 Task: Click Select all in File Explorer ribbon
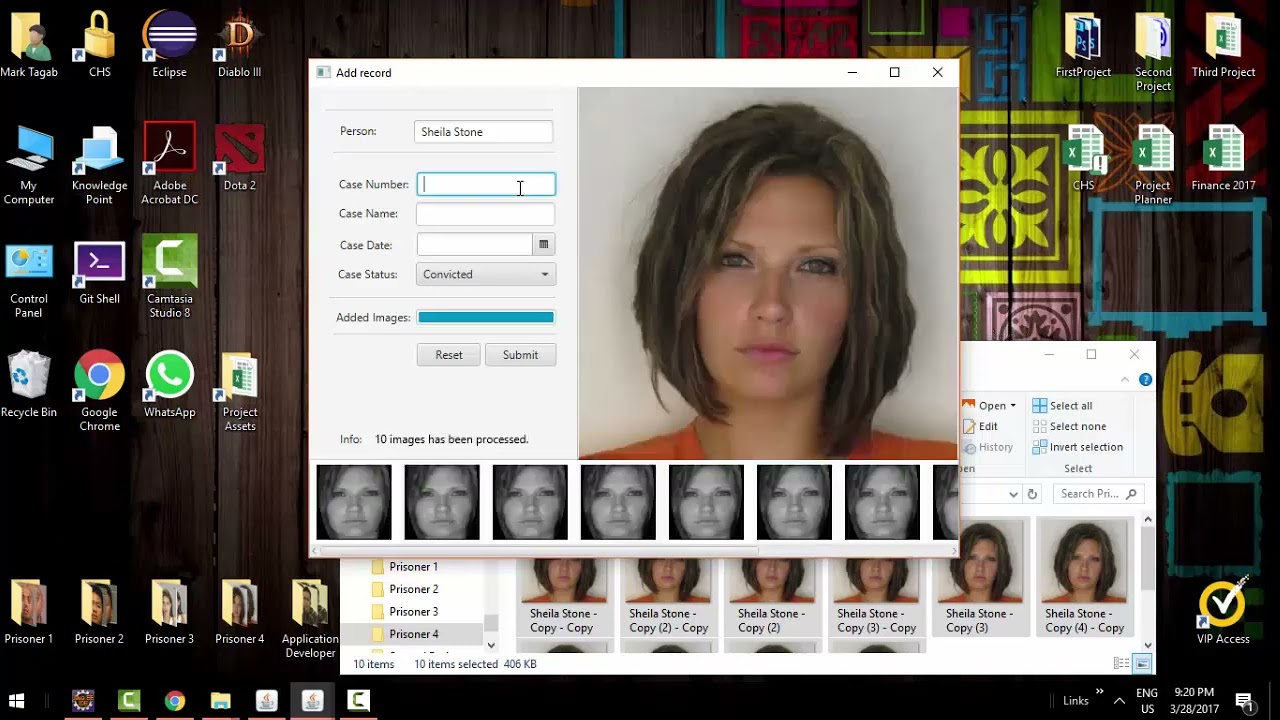1063,406
